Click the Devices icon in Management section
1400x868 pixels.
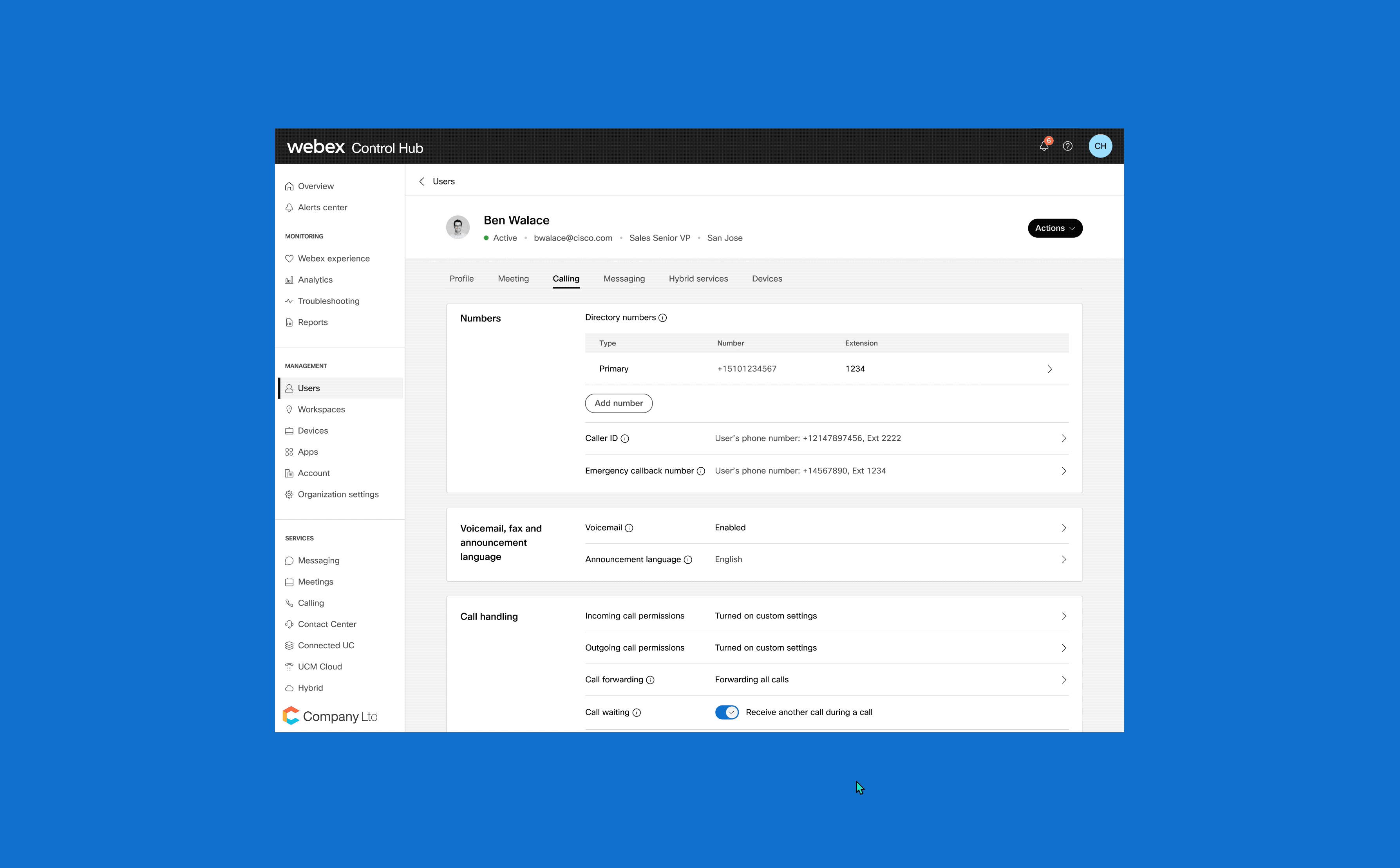(x=289, y=430)
